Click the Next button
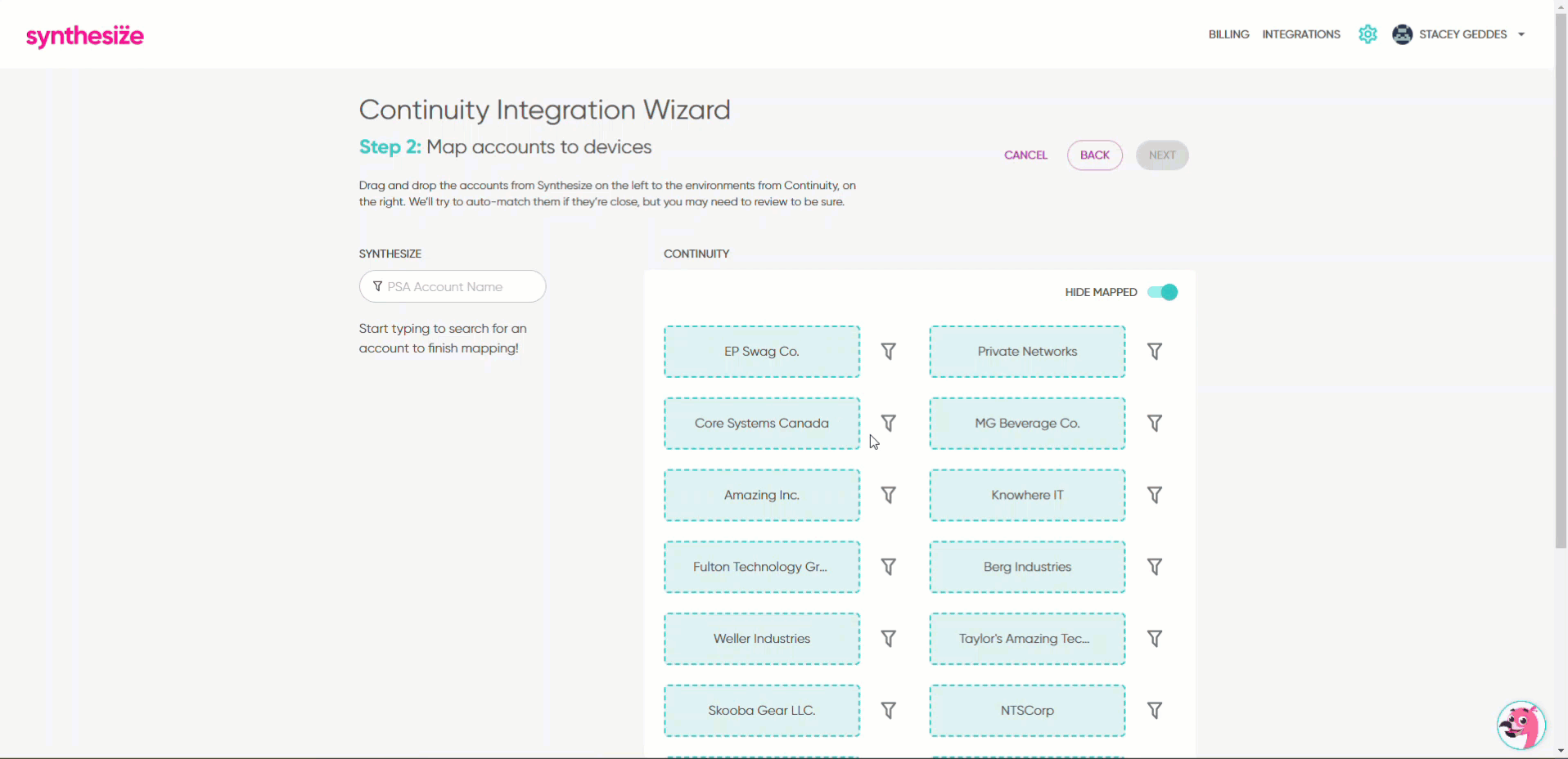 (1161, 155)
